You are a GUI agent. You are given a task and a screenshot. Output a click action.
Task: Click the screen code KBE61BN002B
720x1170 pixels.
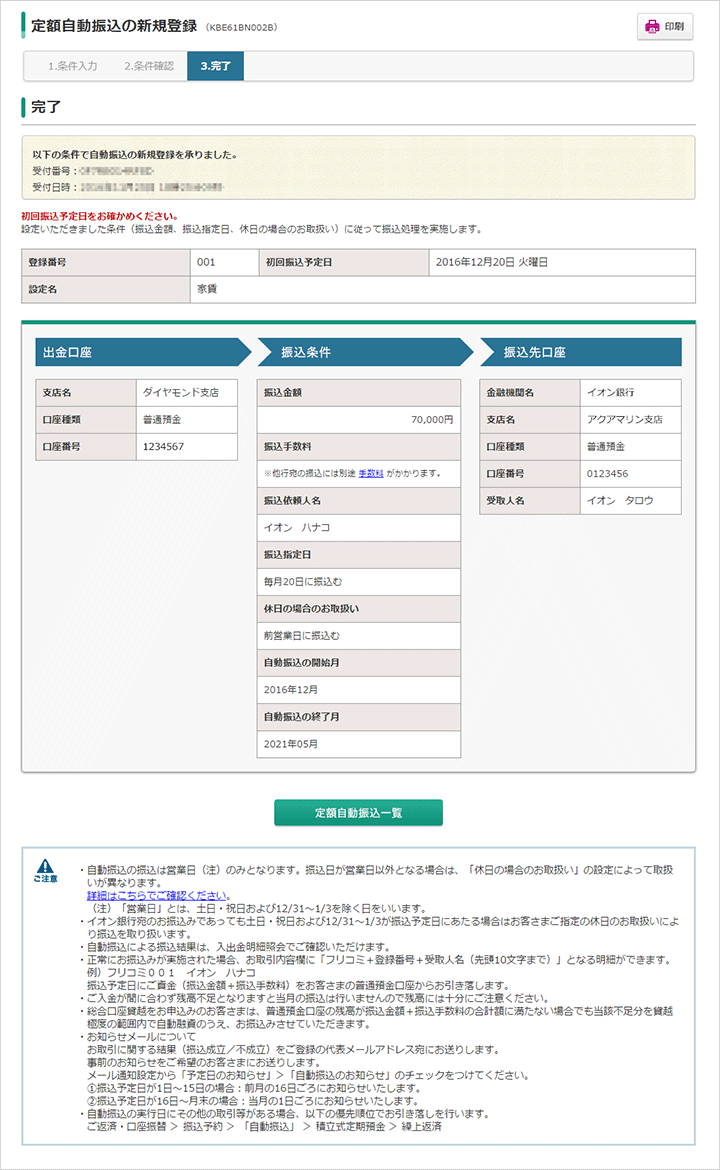tap(242, 27)
